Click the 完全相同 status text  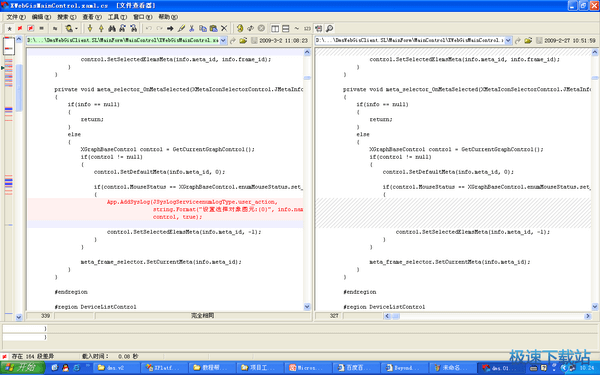[x=203, y=316]
